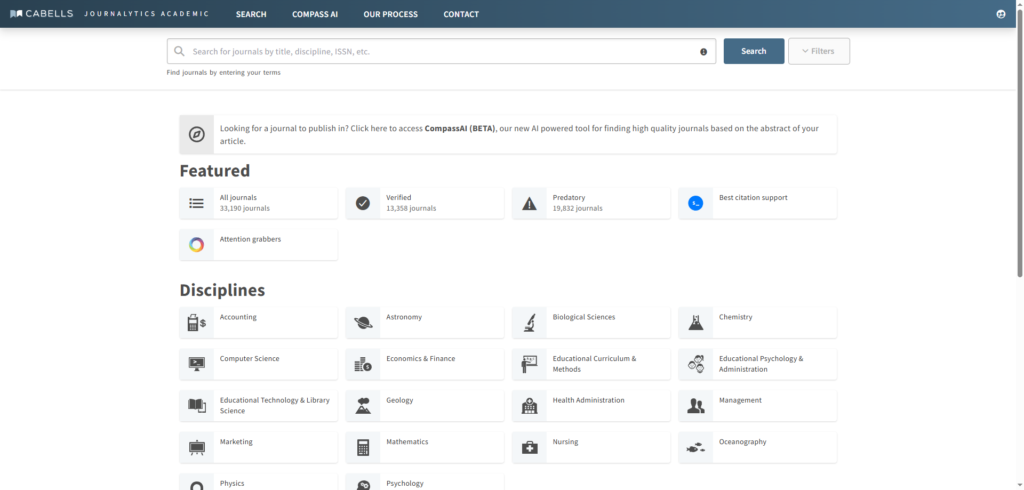Click the page vertical scrollbar

(x=1019, y=150)
